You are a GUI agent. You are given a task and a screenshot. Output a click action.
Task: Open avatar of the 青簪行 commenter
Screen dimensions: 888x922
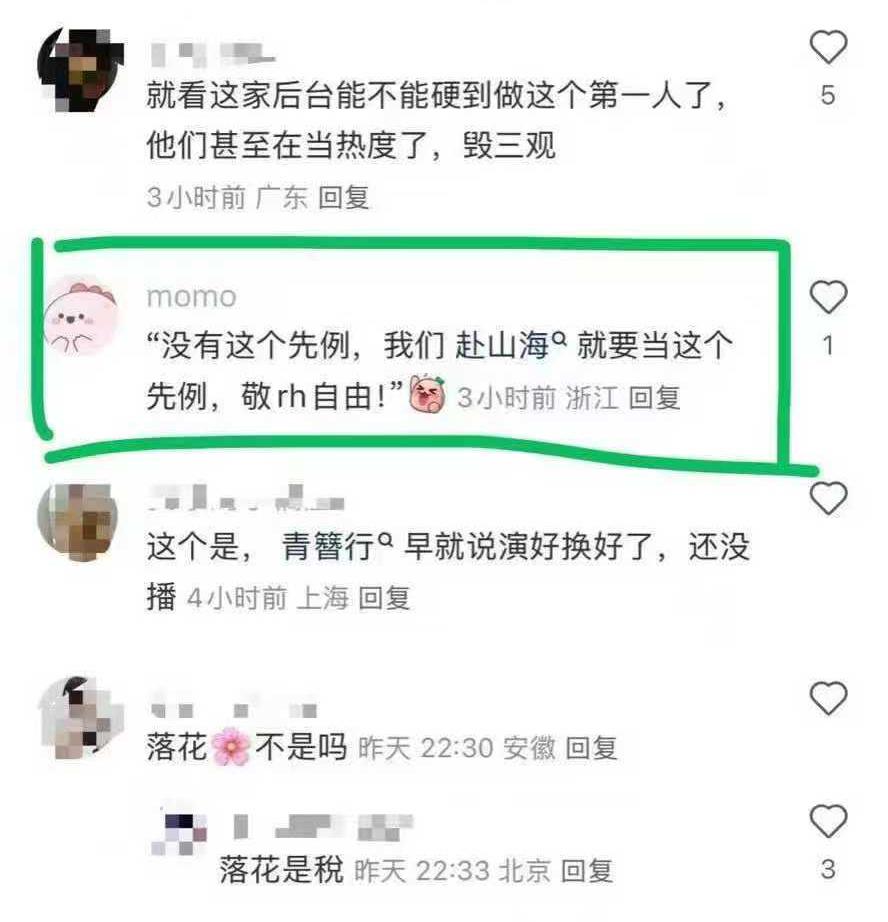coord(78,522)
